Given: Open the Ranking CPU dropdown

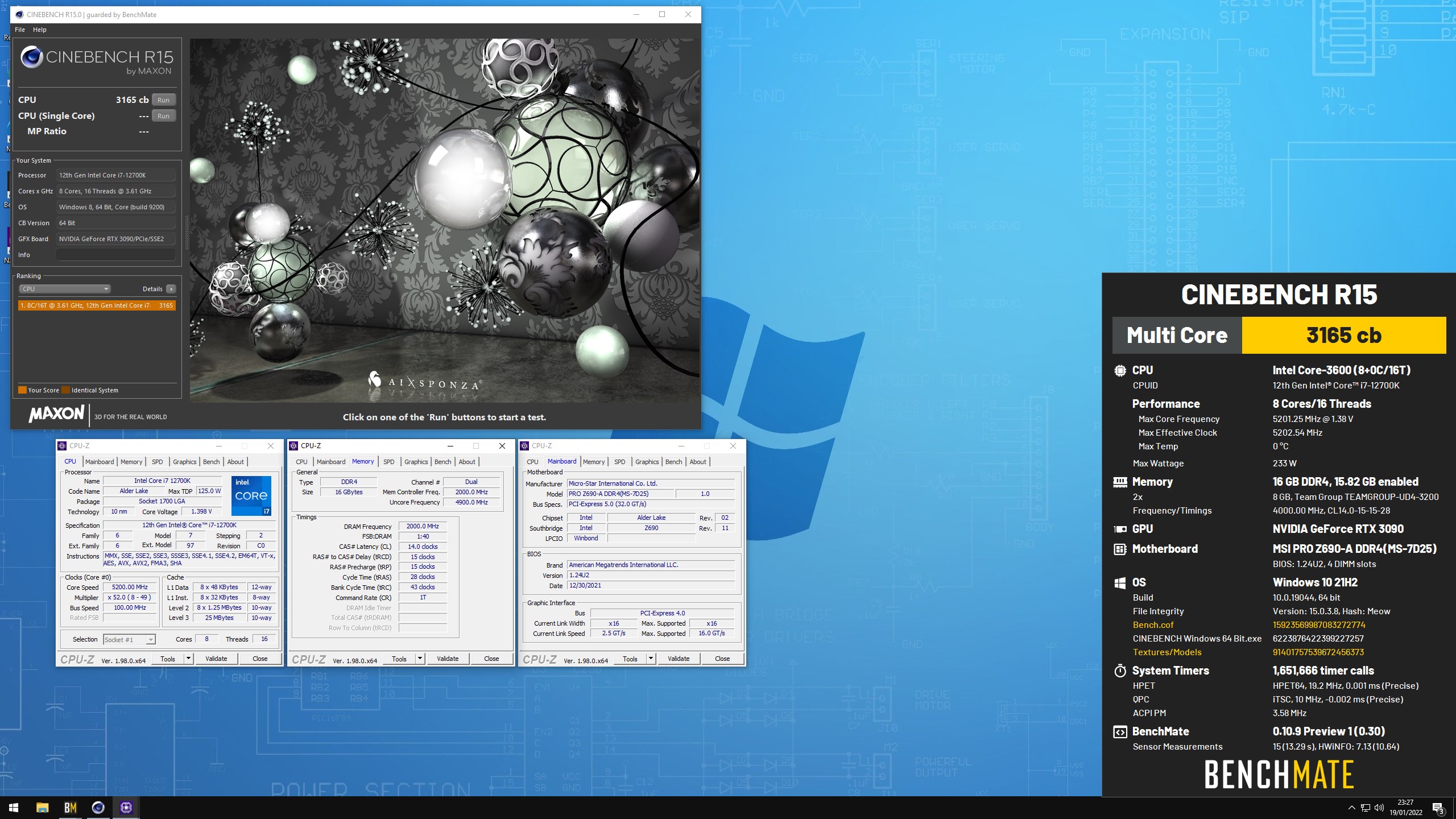Looking at the screenshot, I should 65,289.
